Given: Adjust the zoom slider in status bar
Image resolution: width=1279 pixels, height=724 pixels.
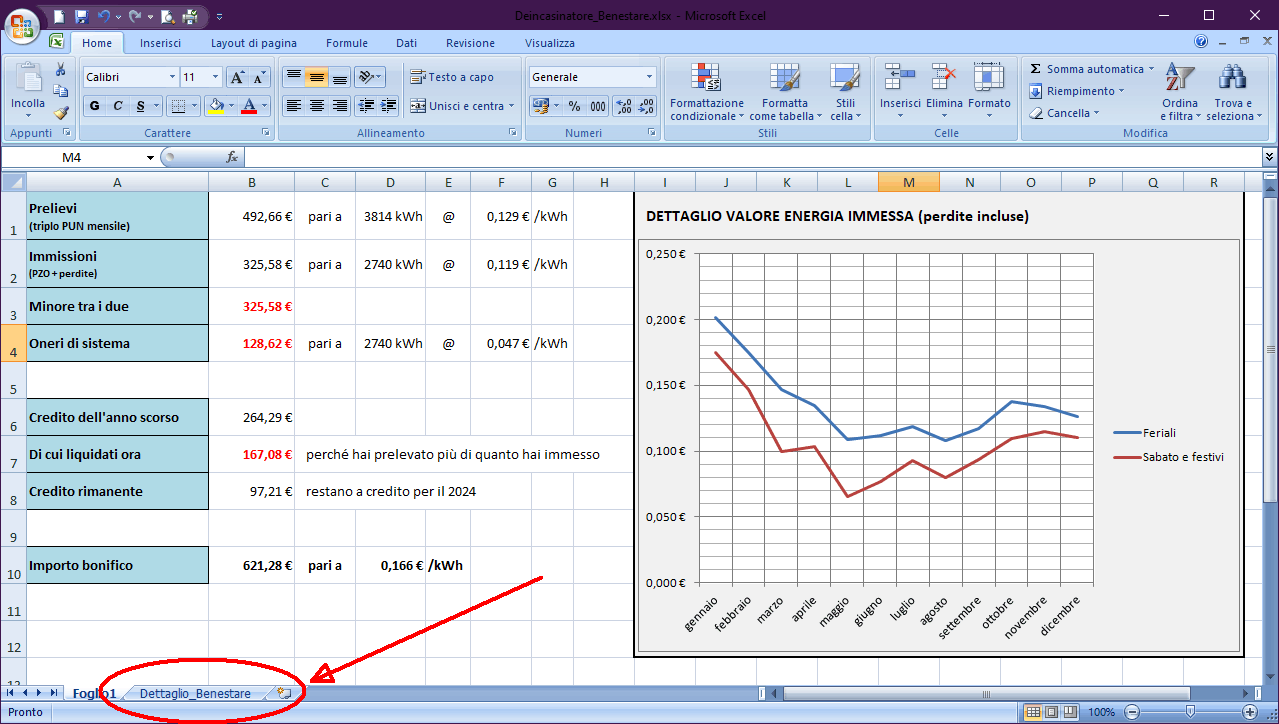Looking at the screenshot, I should 1189,712.
